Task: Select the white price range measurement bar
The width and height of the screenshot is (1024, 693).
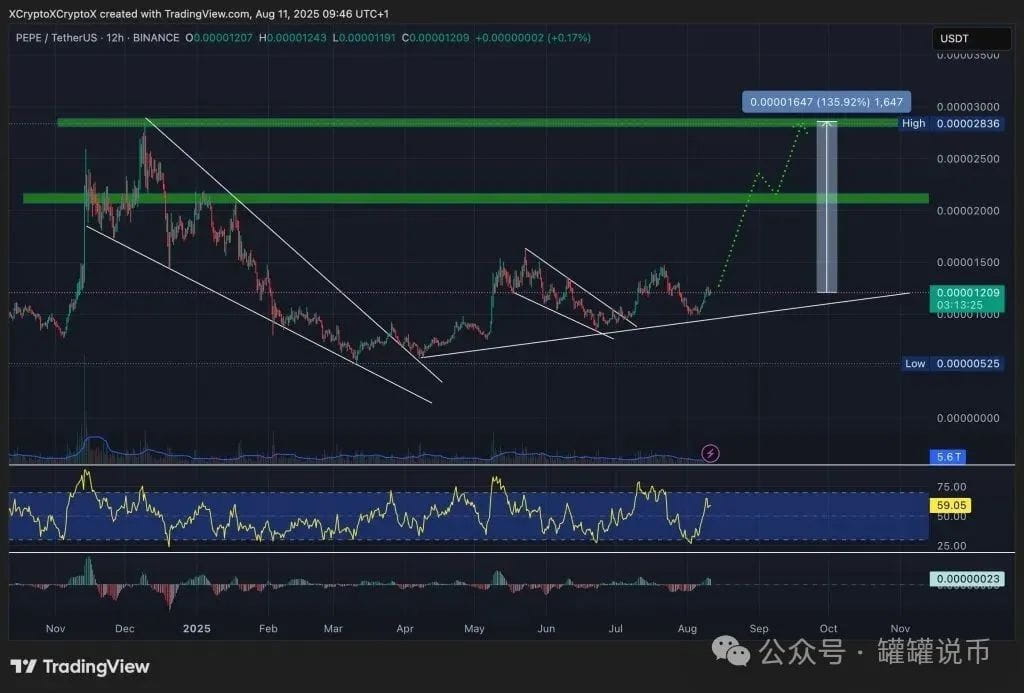Action: click(827, 206)
